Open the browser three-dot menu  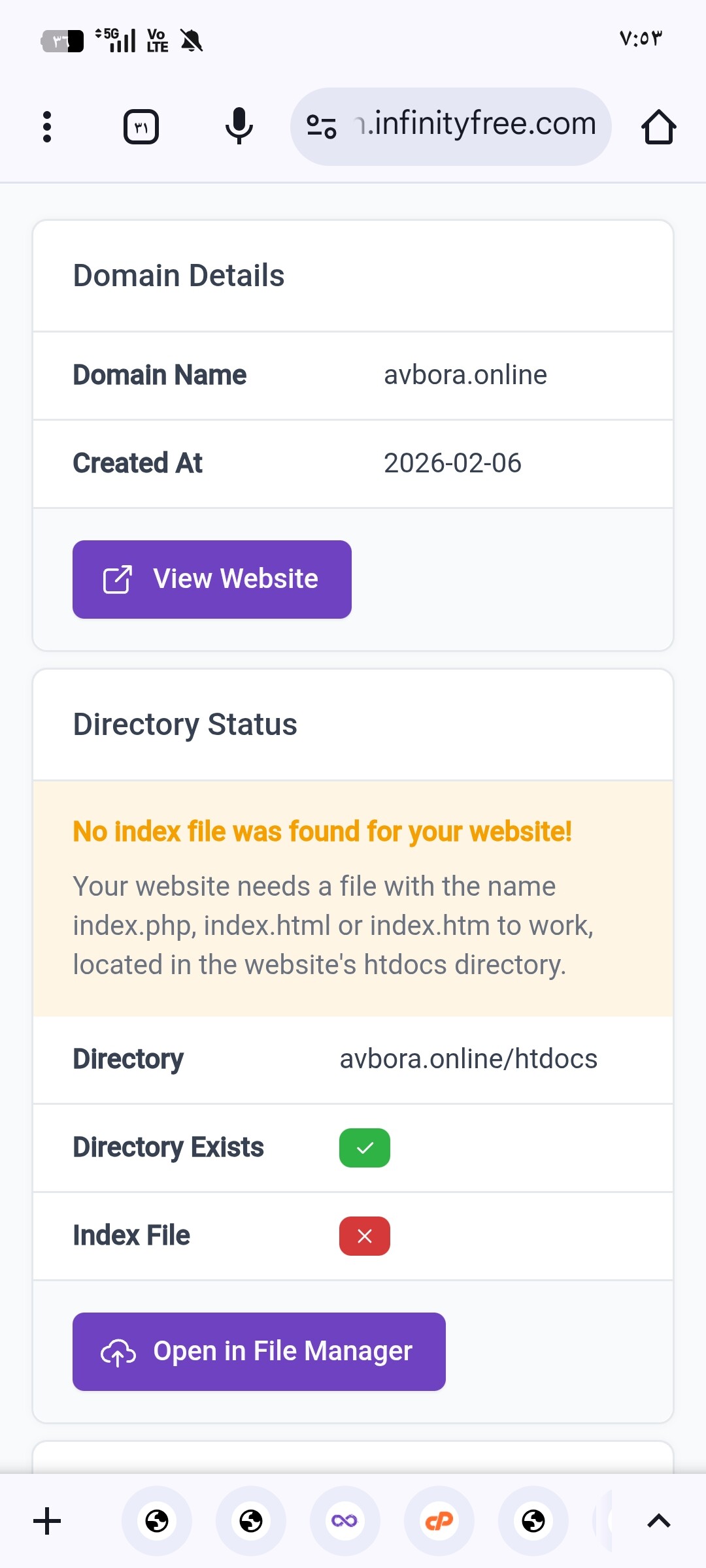(47, 127)
